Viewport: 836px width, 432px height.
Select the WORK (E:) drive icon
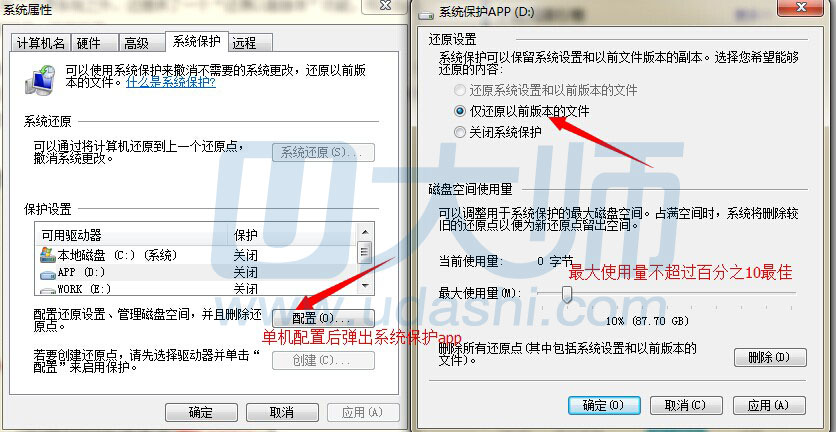48,291
